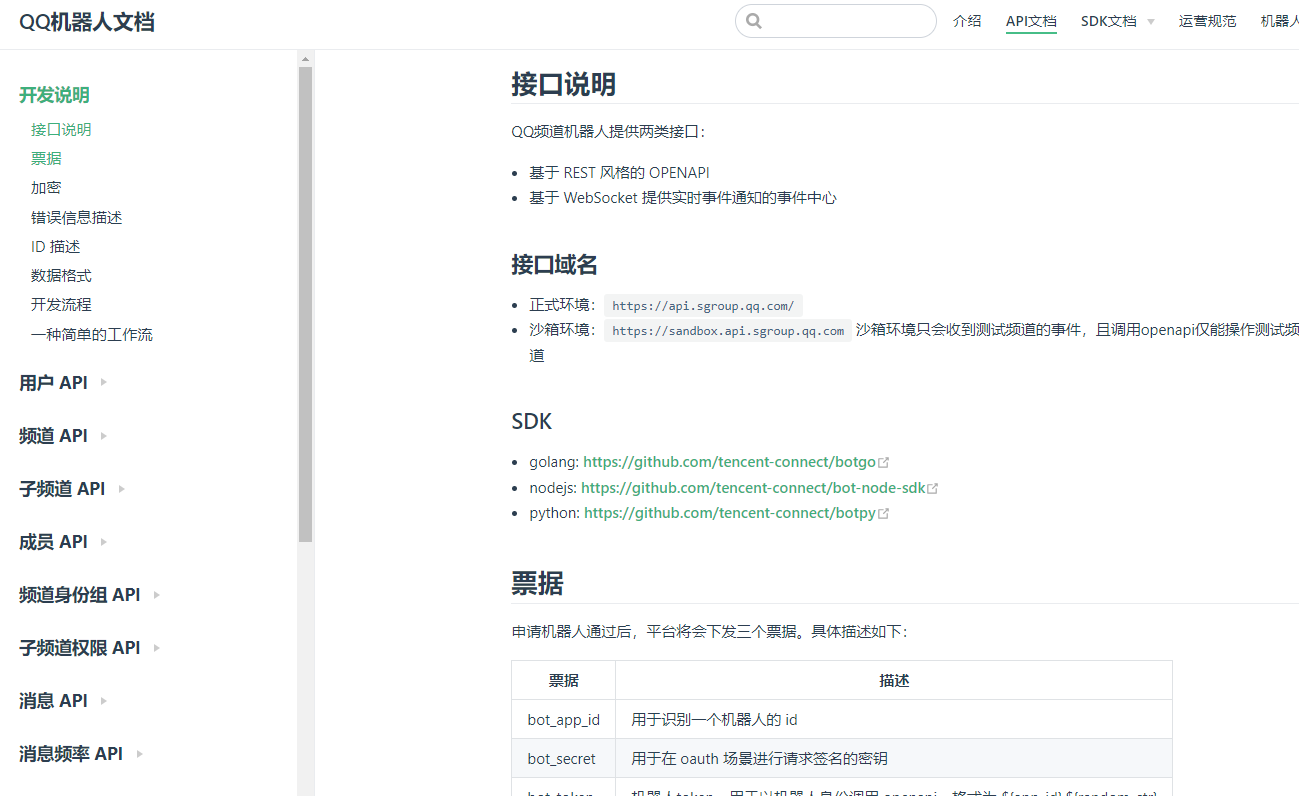Image resolution: width=1299 pixels, height=796 pixels.
Task: Select 一种简单的工作流 in sidebar
Action: pos(92,334)
